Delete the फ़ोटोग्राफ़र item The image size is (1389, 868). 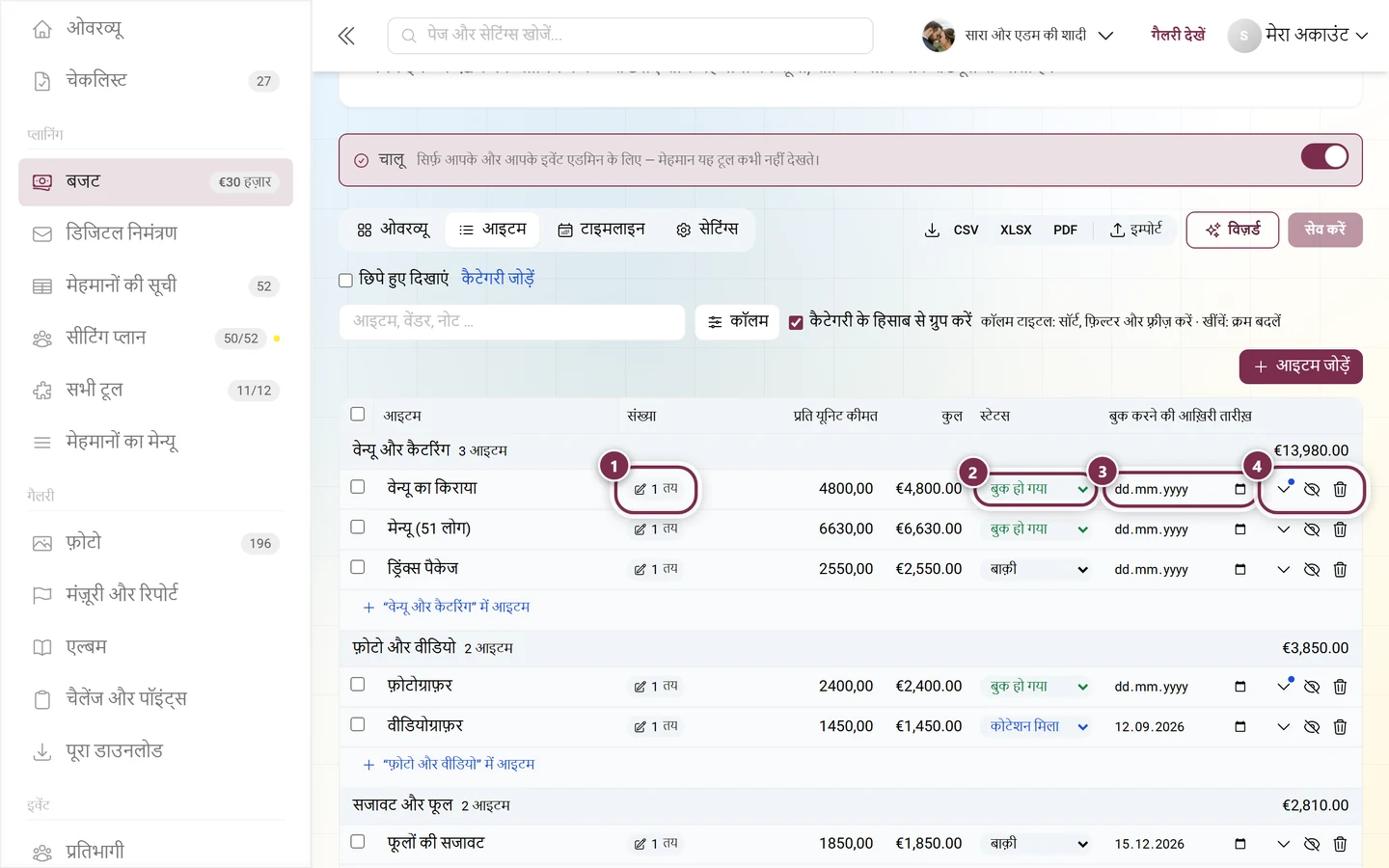click(x=1340, y=687)
